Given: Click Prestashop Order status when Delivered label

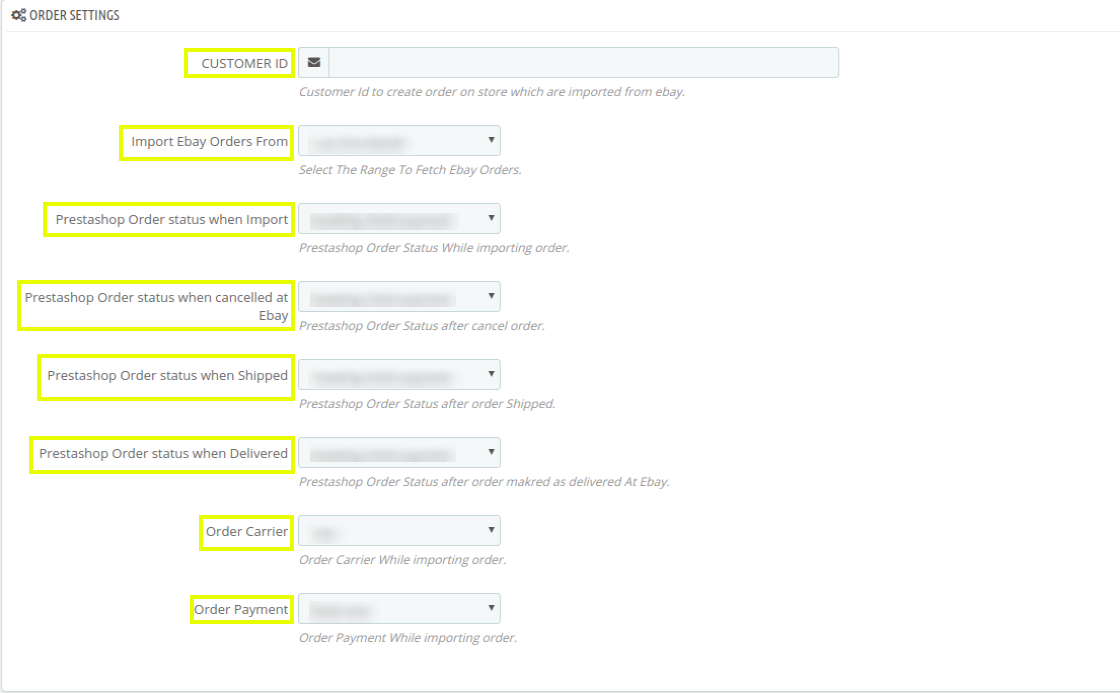Looking at the screenshot, I should 164,454.
